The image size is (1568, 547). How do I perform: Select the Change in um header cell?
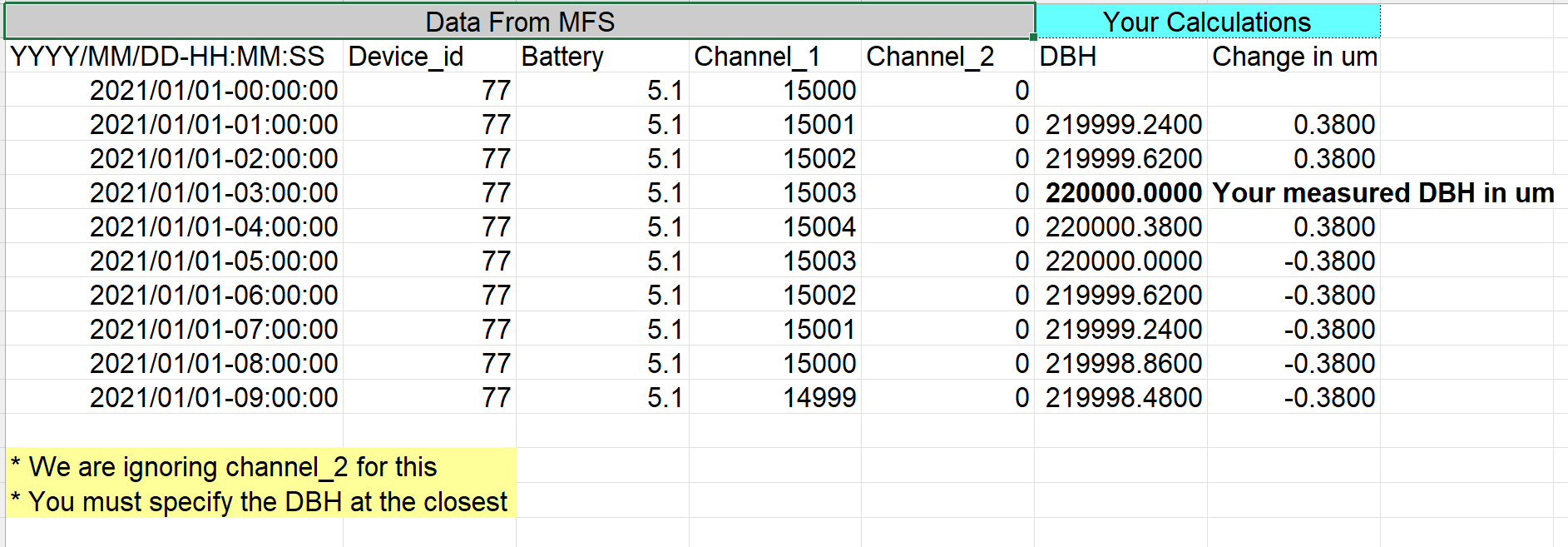(1293, 57)
